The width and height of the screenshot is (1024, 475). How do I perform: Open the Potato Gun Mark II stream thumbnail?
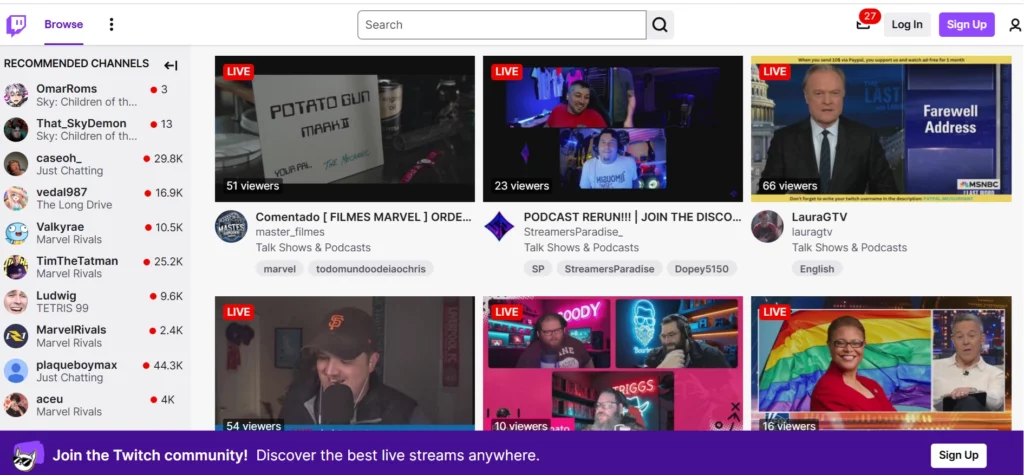(x=345, y=129)
